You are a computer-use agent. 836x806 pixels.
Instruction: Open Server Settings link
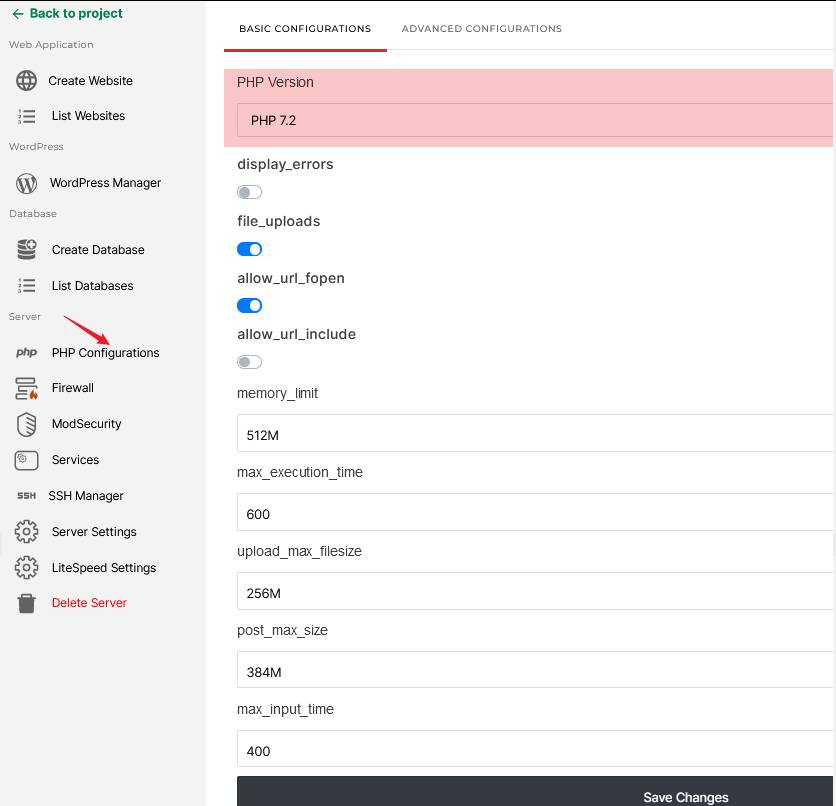[94, 531]
